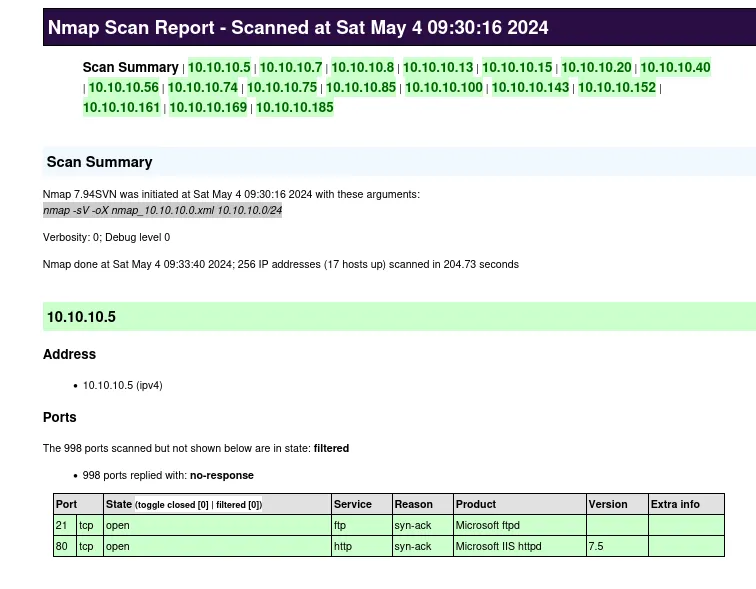This screenshot has width=756, height=589.
Task: Open the 10.10.10.169 link
Action: tap(208, 108)
